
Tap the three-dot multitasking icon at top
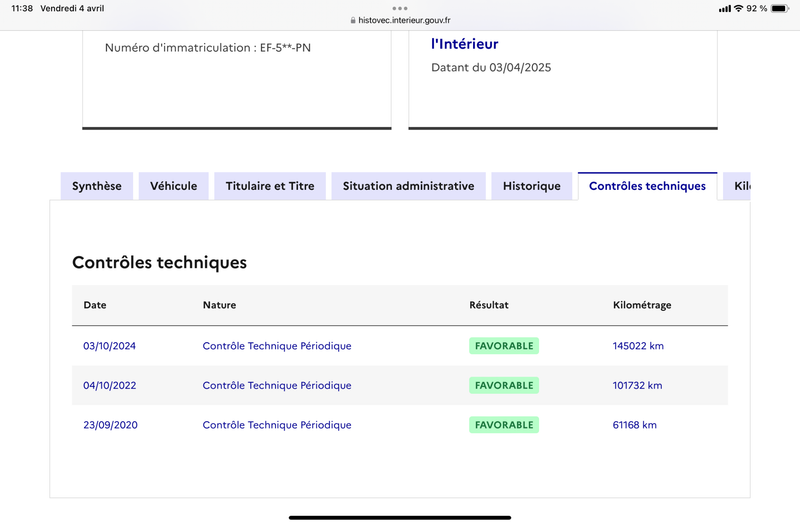coord(400,8)
